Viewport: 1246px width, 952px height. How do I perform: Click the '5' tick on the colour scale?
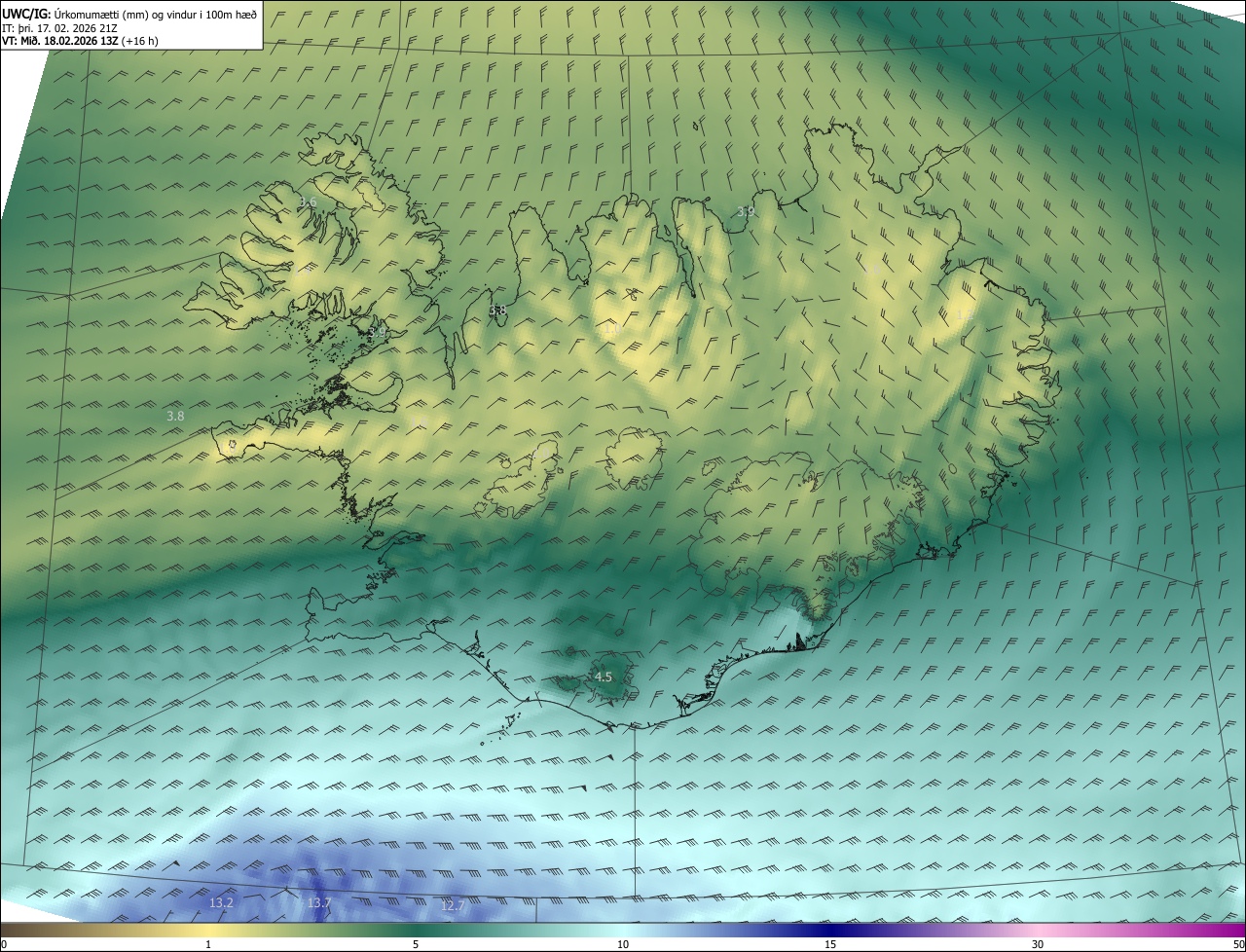pos(416,944)
